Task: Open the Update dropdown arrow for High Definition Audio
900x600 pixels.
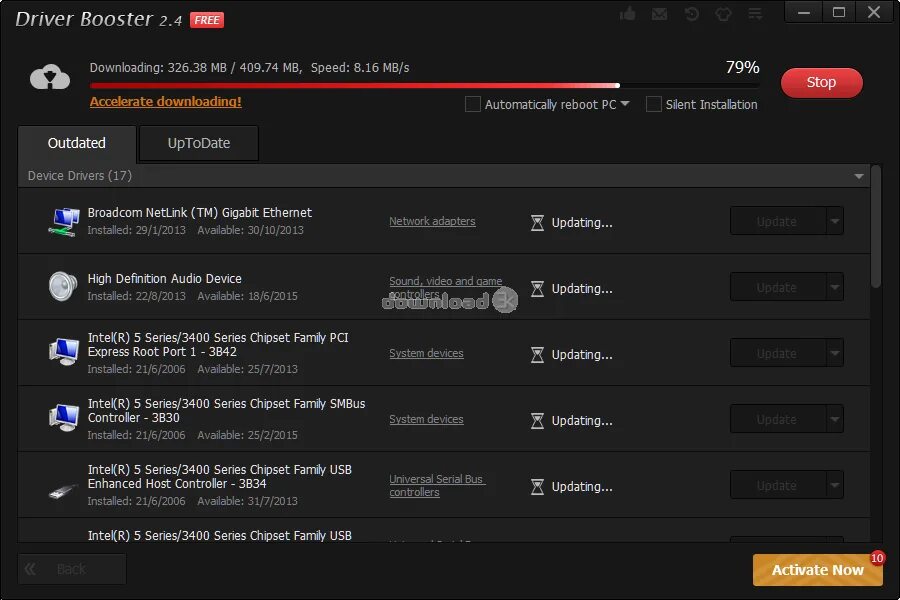Action: click(835, 287)
